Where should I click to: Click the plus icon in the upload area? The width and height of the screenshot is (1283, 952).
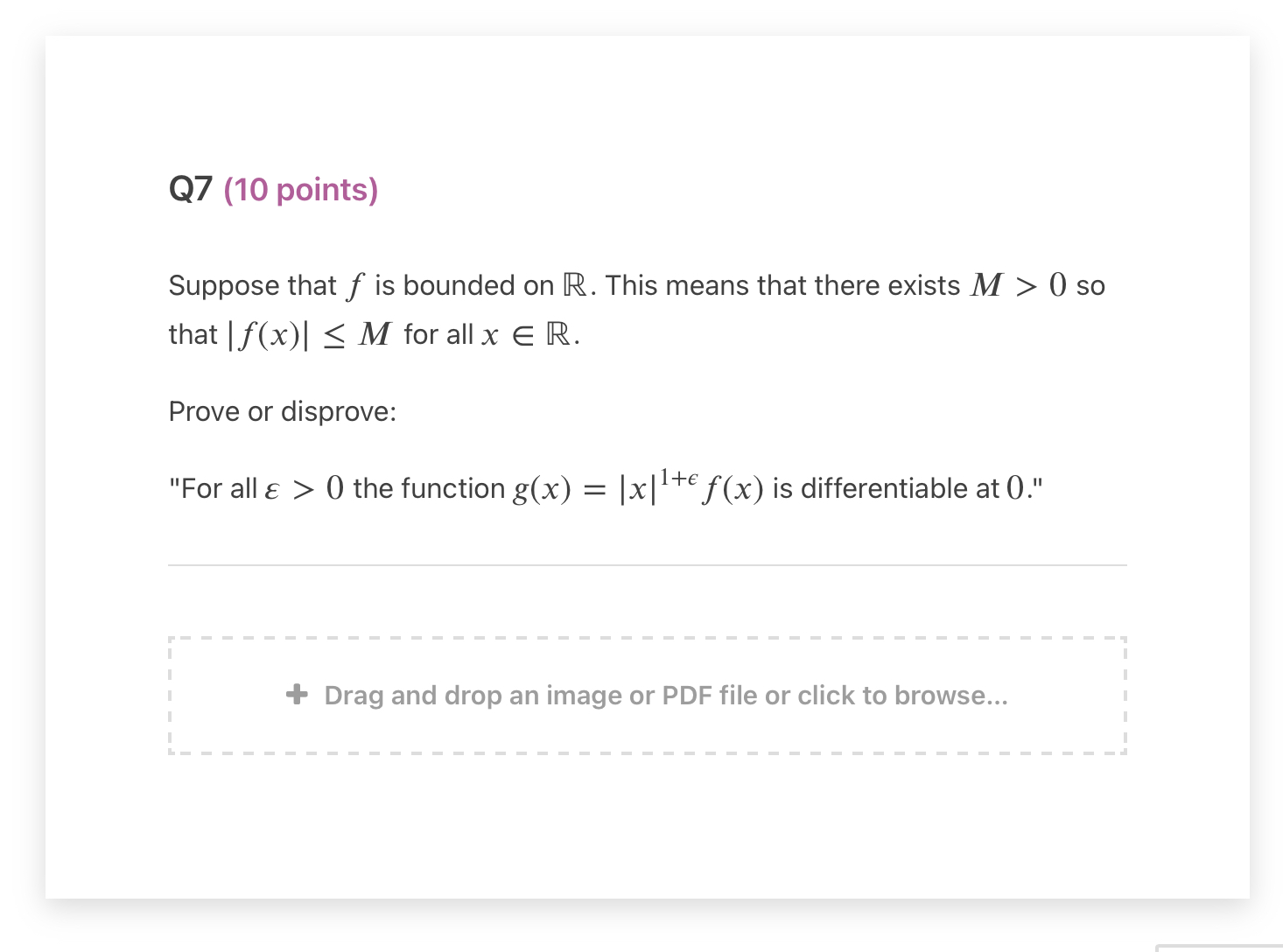pyautogui.click(x=297, y=694)
